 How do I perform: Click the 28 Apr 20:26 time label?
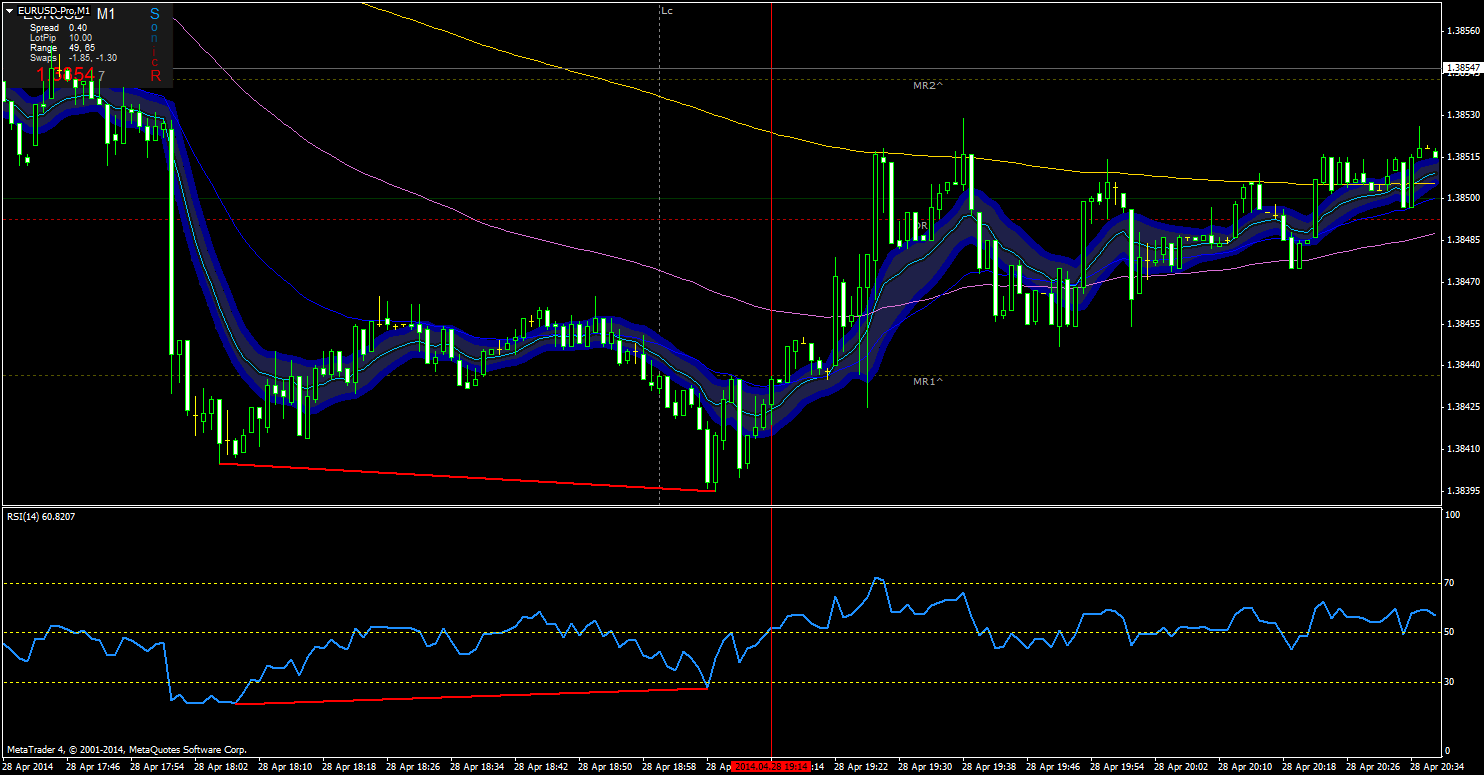pyautogui.click(x=1372, y=767)
